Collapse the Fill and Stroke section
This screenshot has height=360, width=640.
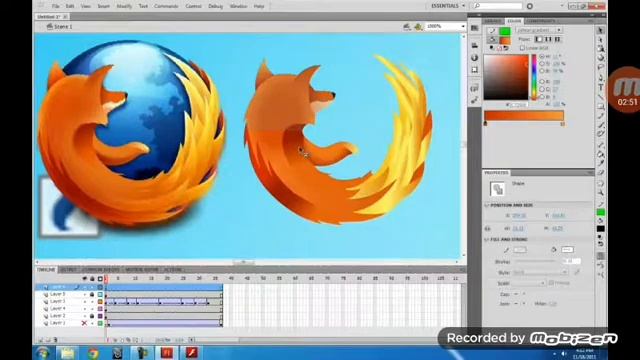pos(487,240)
